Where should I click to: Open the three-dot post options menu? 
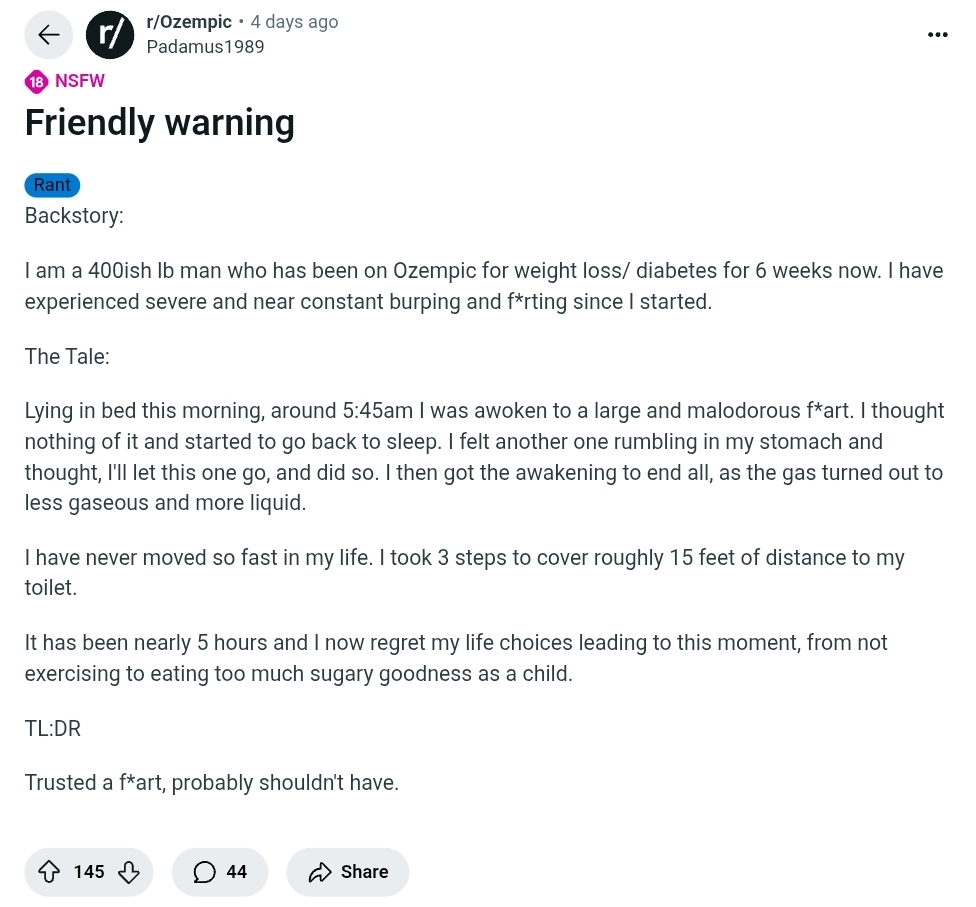pos(937,35)
